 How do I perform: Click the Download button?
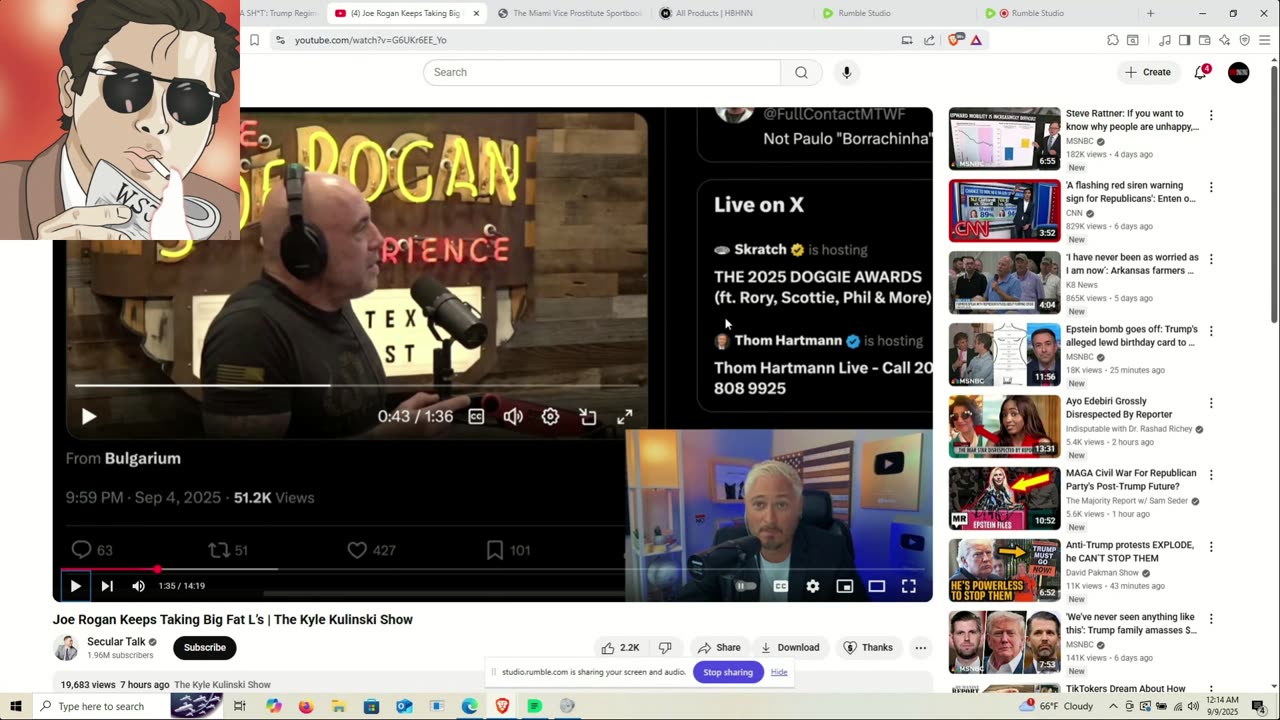click(790, 647)
